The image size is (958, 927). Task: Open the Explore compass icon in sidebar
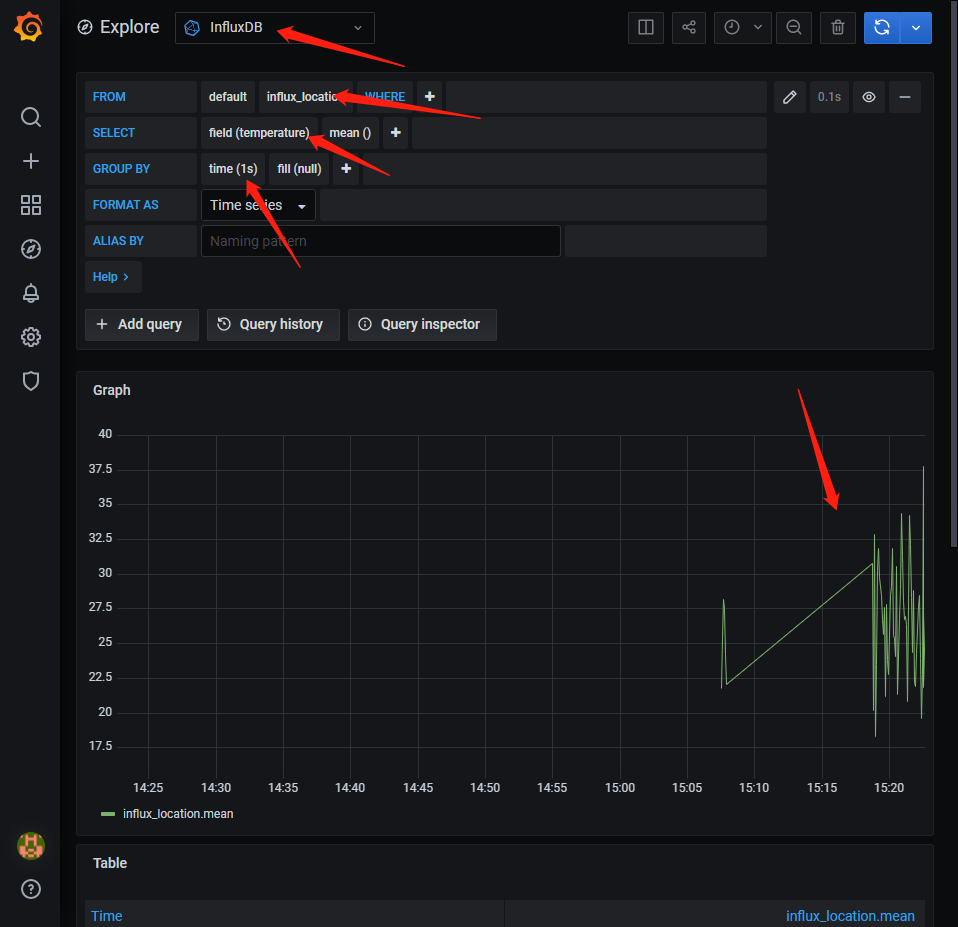click(30, 249)
